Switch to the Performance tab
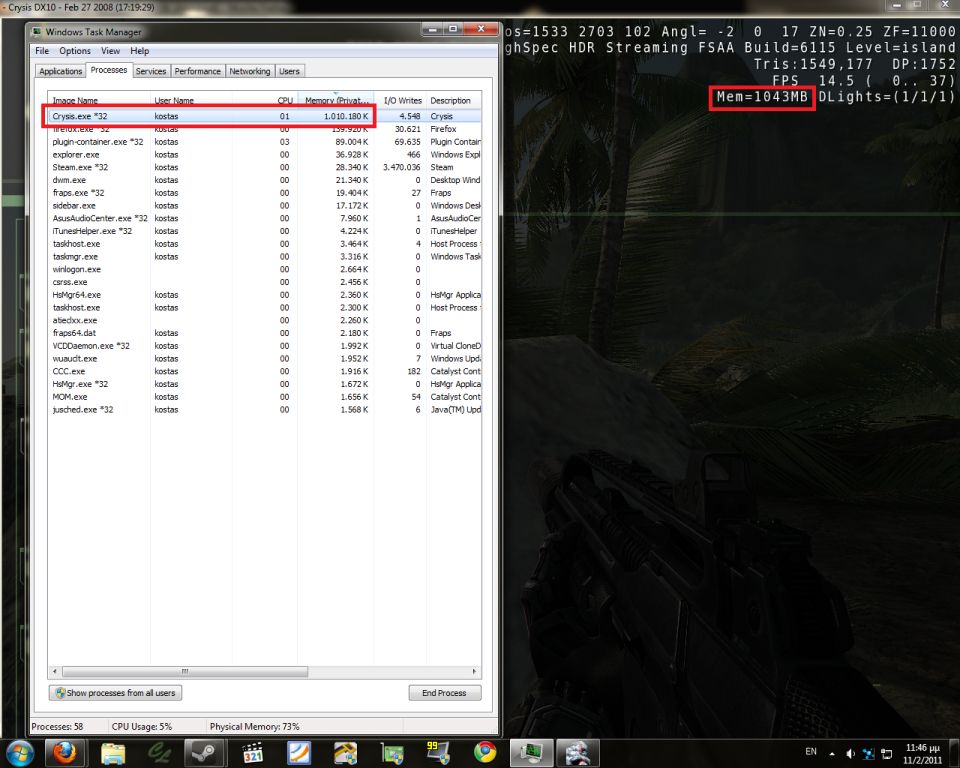Screen dimensions: 960x768 (197, 71)
